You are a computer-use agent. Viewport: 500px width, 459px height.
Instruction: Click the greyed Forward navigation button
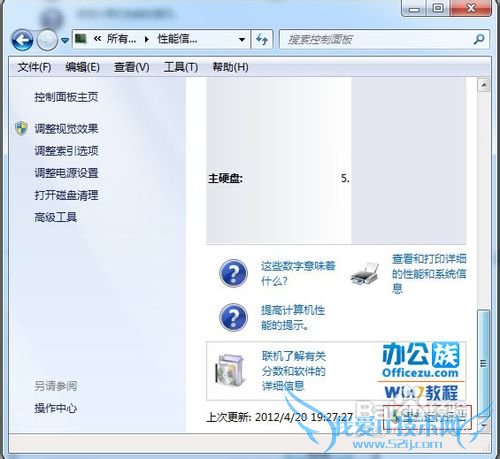(47, 40)
